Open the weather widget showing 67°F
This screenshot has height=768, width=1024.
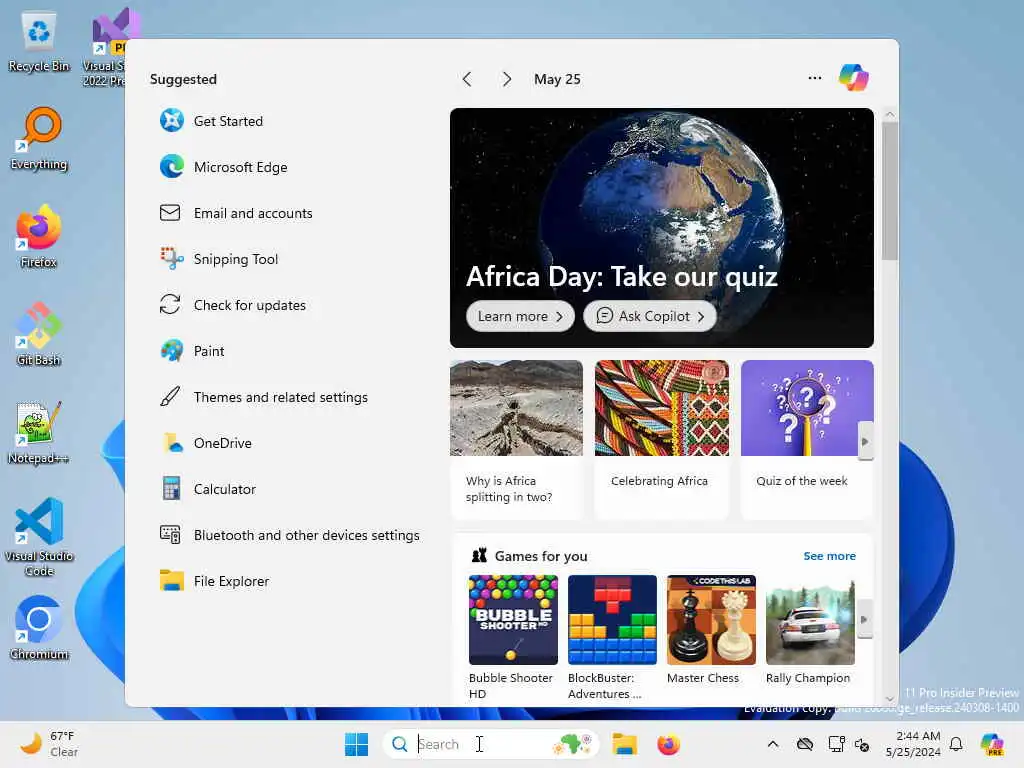pyautogui.click(x=49, y=744)
